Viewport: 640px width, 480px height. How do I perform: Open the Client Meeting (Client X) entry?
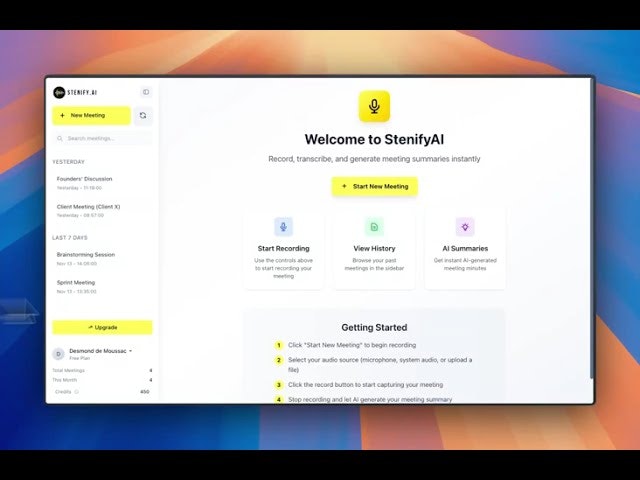coord(102,211)
